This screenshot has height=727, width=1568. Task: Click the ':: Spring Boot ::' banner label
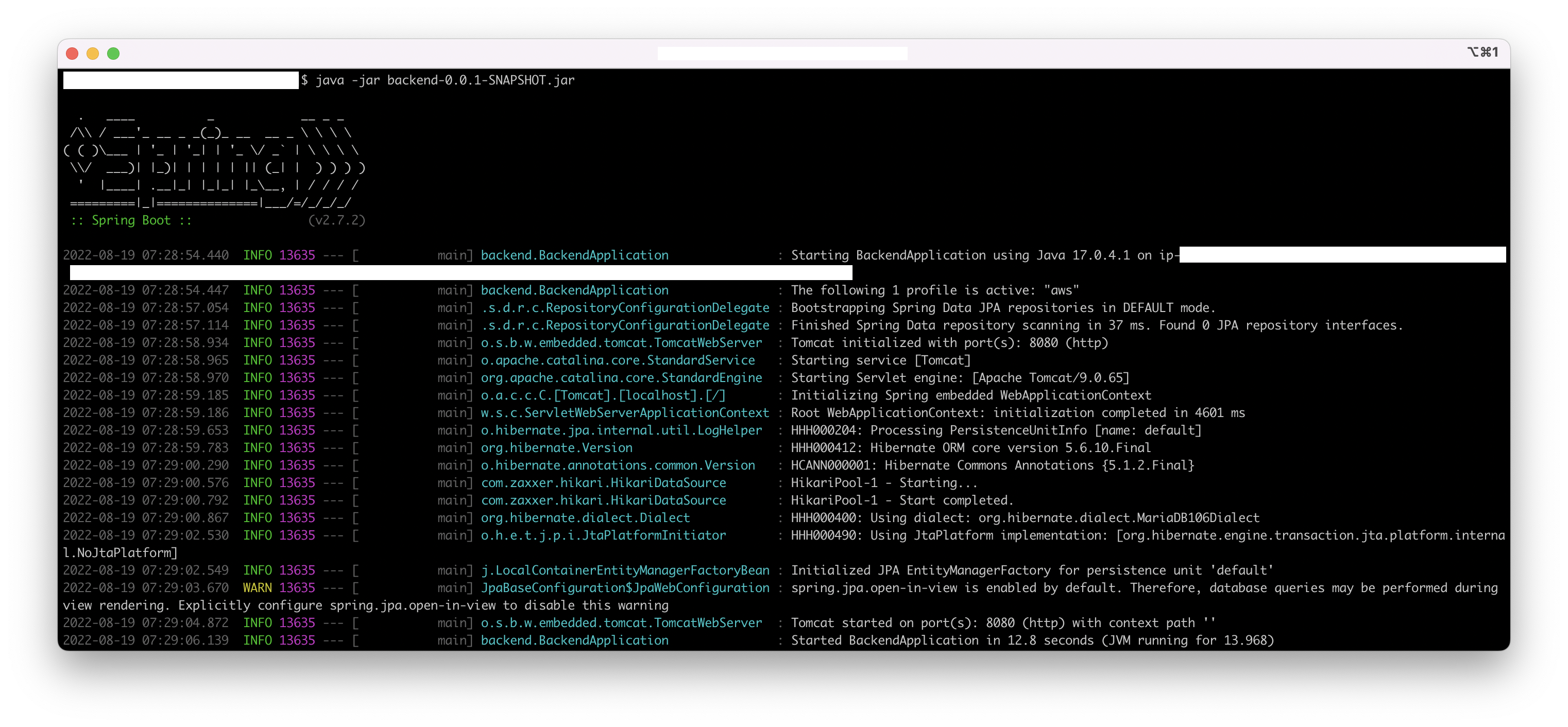point(131,220)
